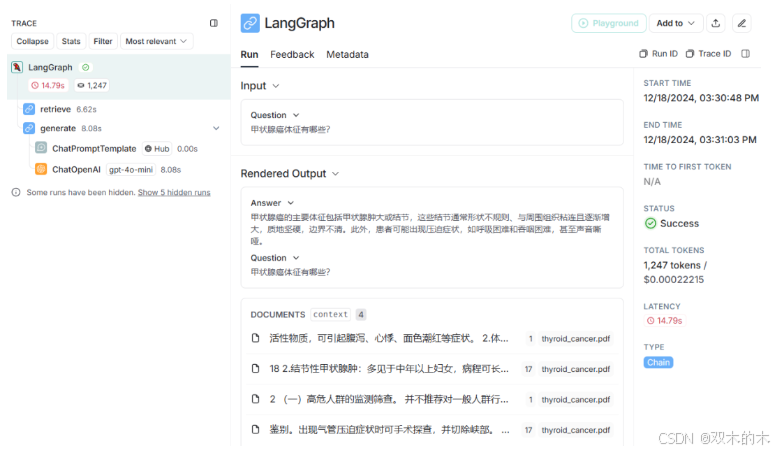Click the red 14.79s latency chip
777x452 pixels.
point(665,321)
